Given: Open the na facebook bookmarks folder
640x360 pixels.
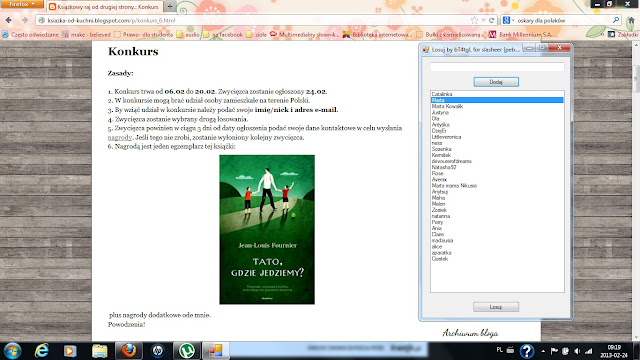Looking at the screenshot, I should tap(223, 35).
